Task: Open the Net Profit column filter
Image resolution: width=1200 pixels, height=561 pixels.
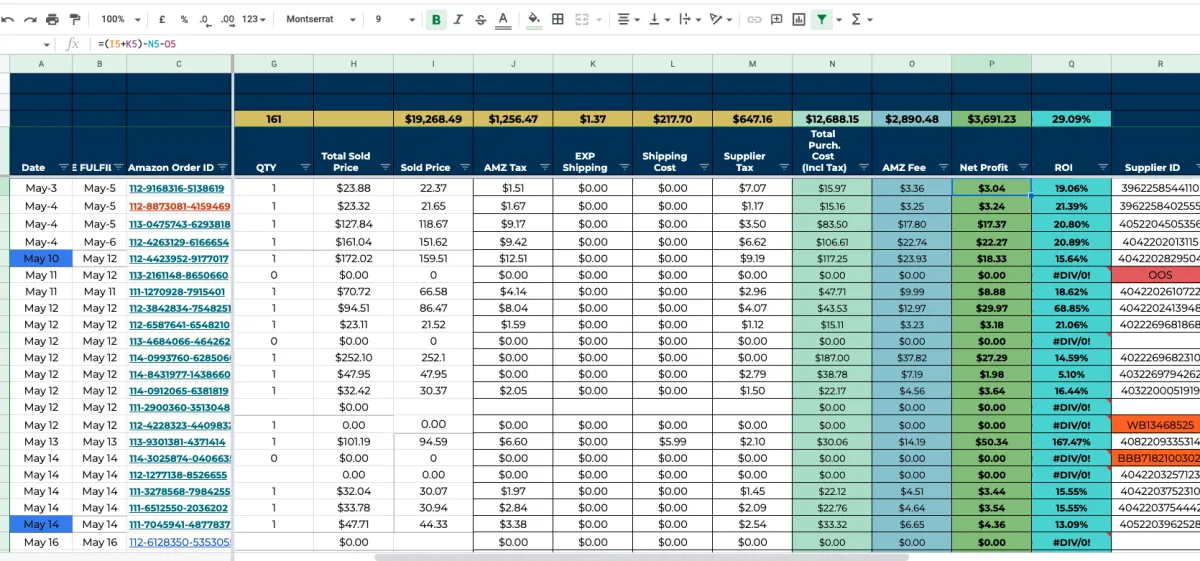Action: point(1022,167)
